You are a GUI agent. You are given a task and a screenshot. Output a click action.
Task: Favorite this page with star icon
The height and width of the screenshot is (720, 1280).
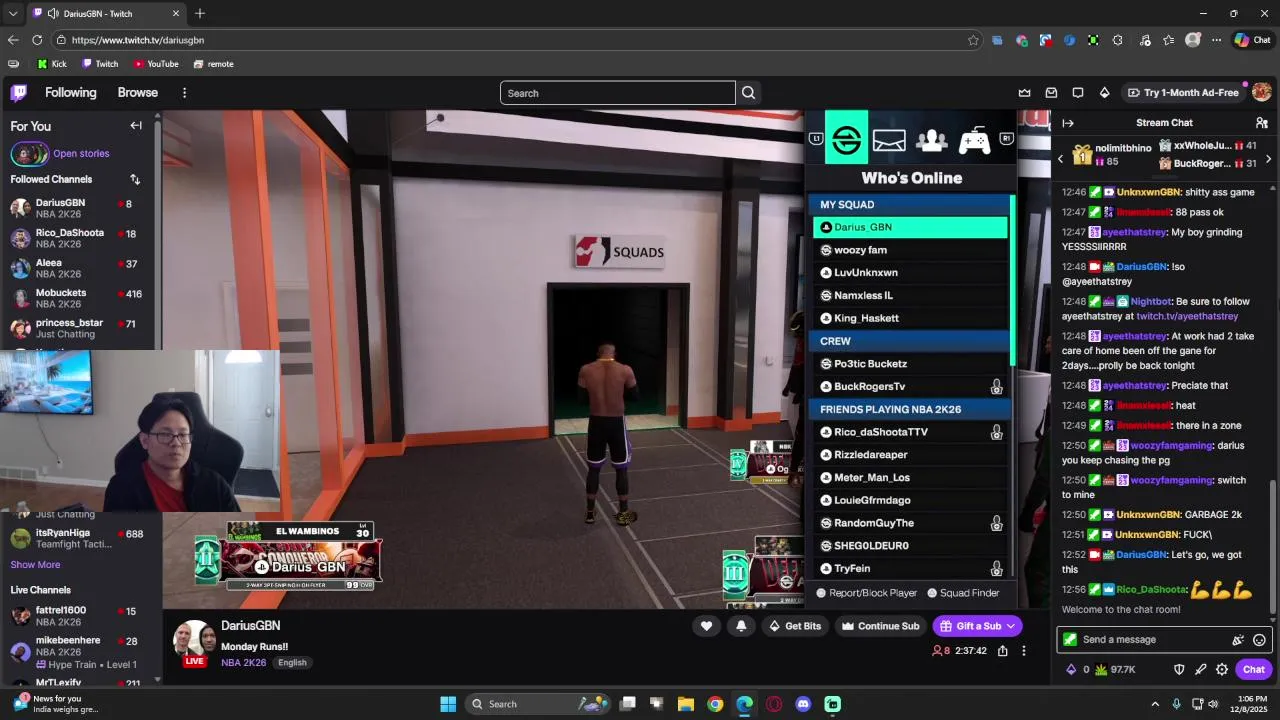click(973, 40)
